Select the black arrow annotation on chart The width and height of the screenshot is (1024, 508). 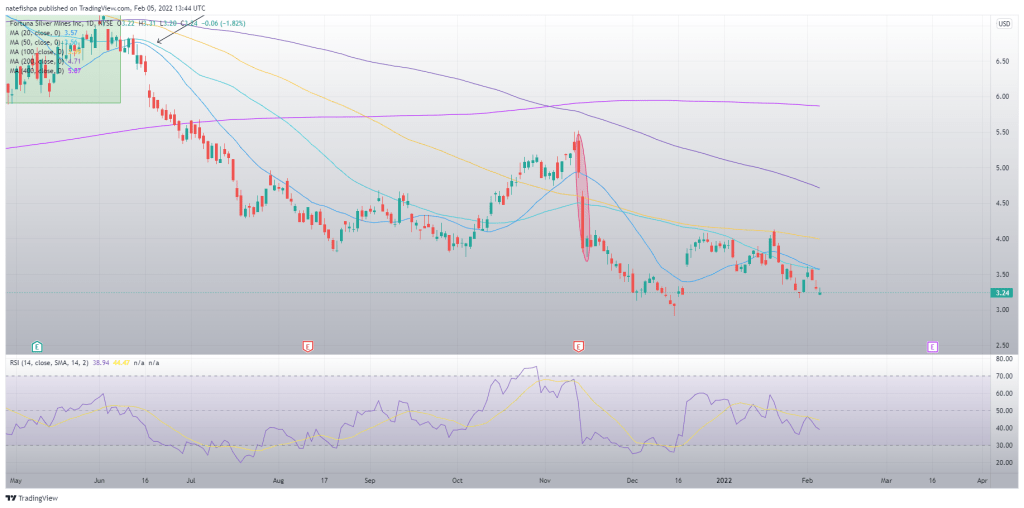tap(167, 35)
